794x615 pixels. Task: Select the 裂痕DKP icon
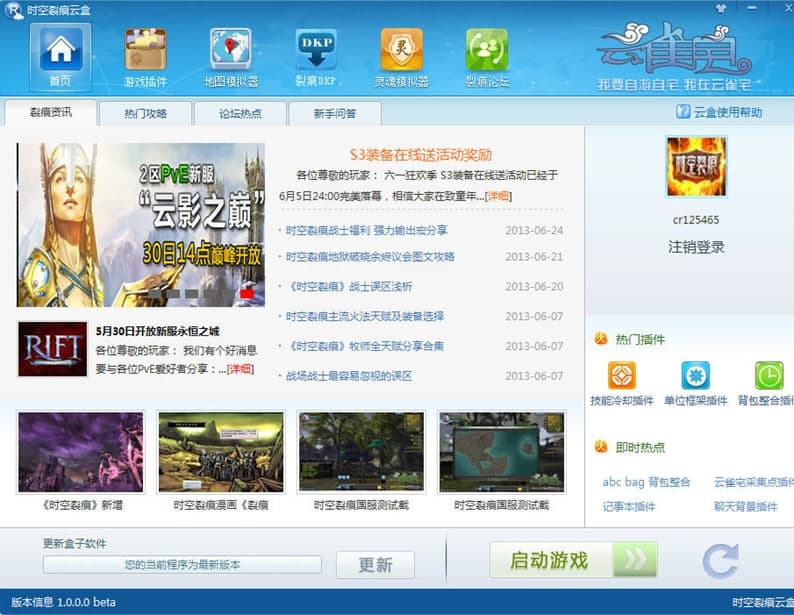(x=316, y=51)
